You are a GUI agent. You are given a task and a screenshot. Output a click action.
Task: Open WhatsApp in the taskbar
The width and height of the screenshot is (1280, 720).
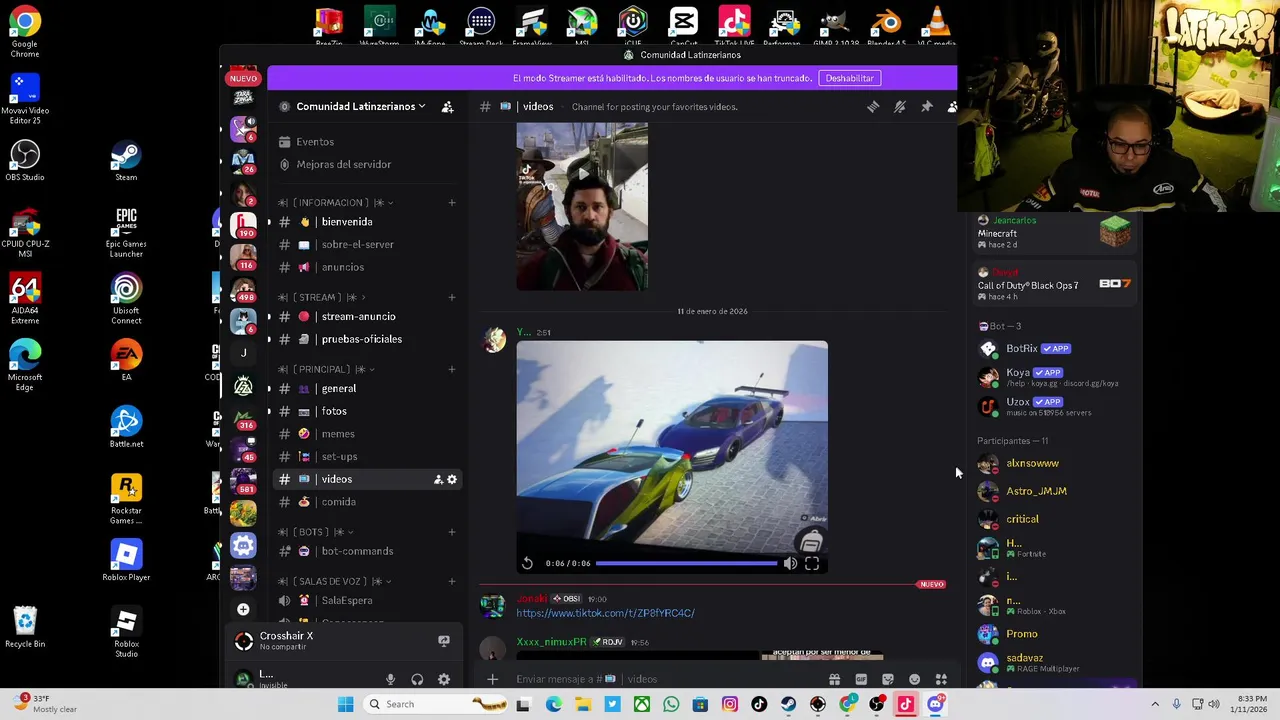coord(671,705)
